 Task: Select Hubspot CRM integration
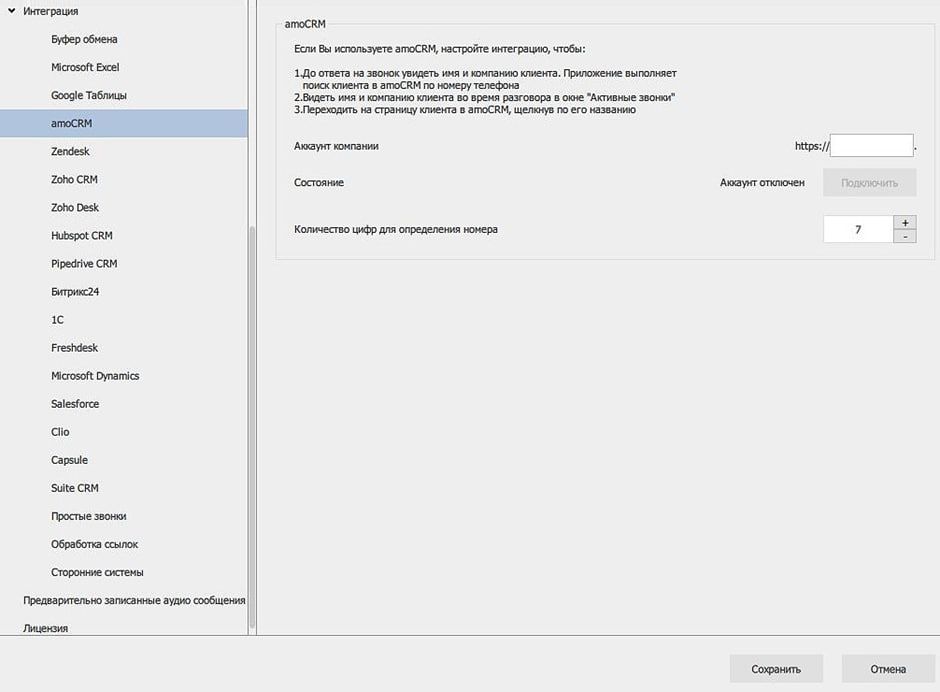coord(81,236)
